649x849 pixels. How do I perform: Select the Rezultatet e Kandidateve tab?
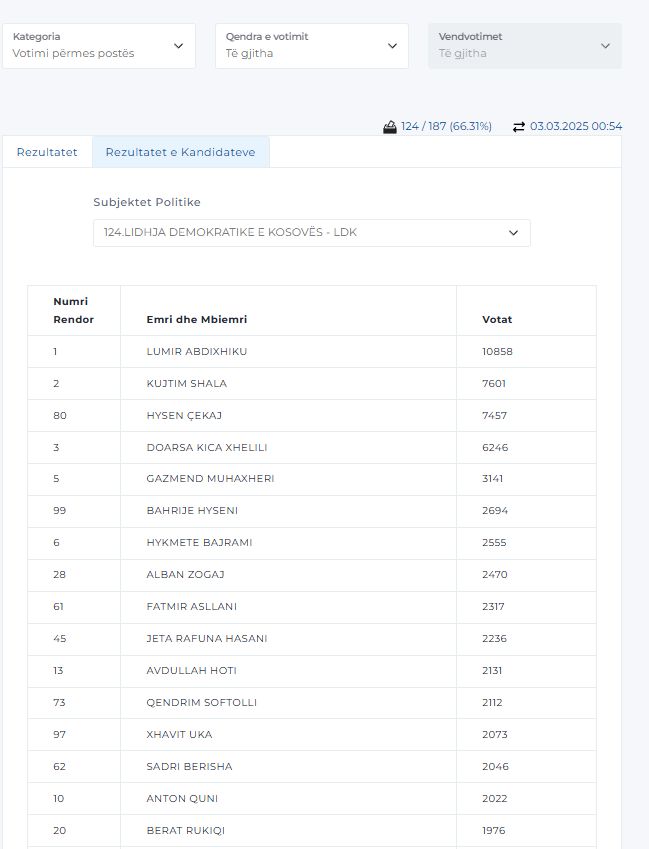(180, 152)
